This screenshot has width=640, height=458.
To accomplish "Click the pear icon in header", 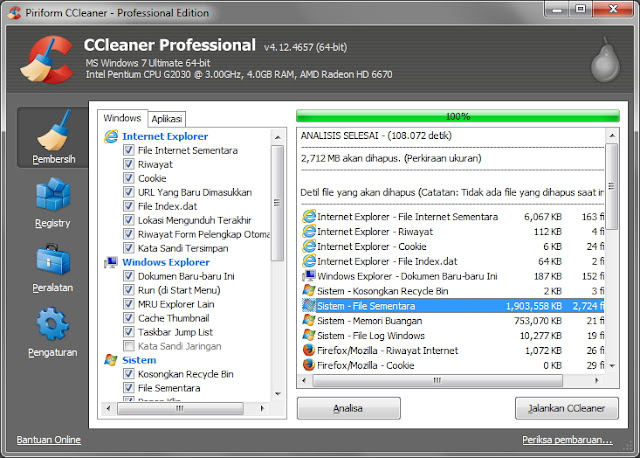I will [x=605, y=60].
